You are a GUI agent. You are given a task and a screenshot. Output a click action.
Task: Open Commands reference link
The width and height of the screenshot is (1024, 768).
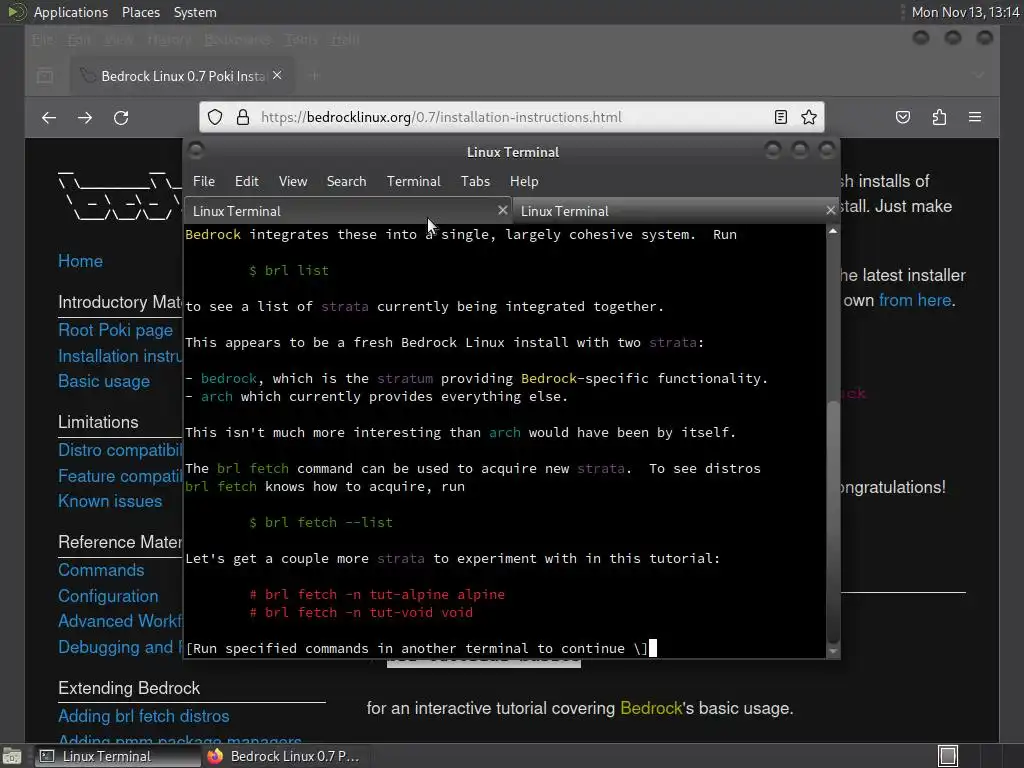(101, 570)
